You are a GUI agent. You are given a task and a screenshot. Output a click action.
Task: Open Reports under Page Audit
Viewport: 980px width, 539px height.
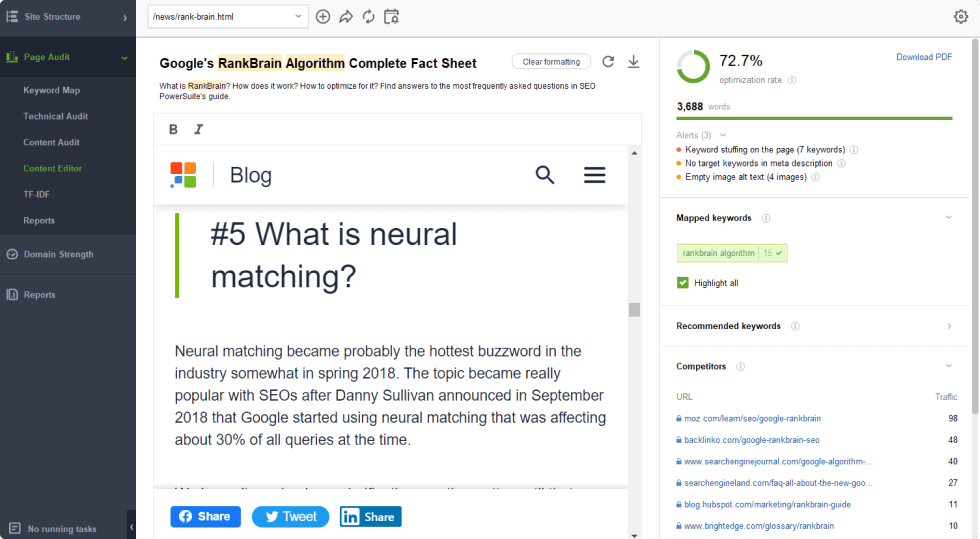click(39, 221)
